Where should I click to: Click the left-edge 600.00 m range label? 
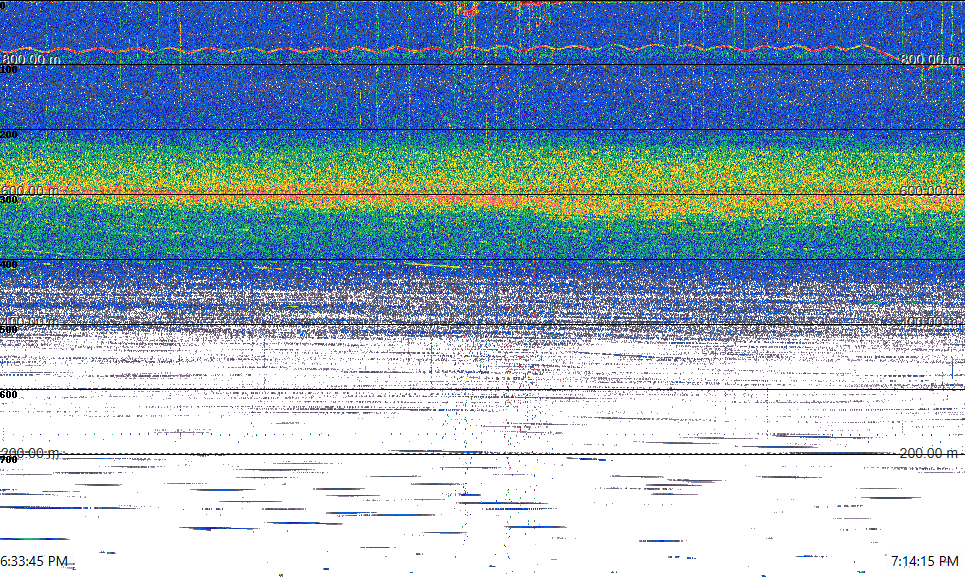coord(31,191)
